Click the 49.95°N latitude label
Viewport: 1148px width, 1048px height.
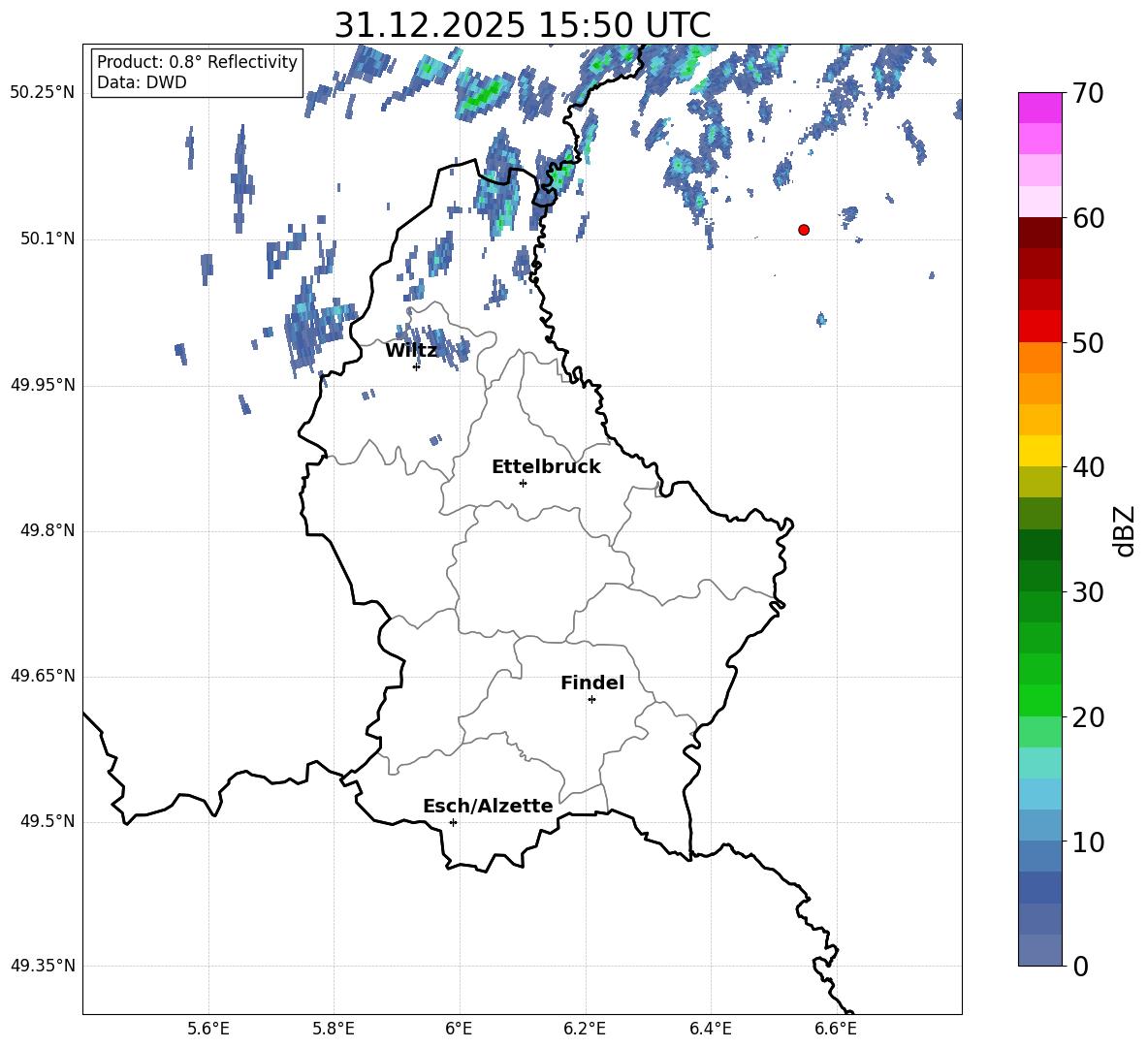point(43,384)
